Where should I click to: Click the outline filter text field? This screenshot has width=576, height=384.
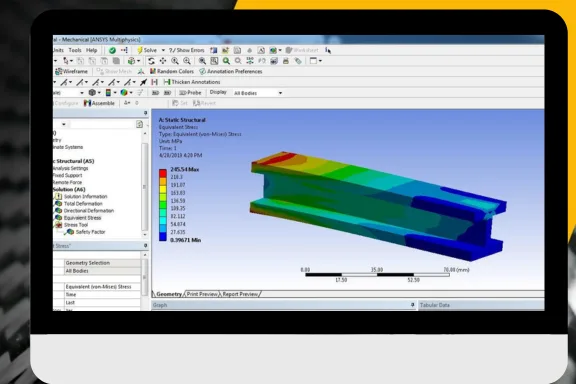102,125
